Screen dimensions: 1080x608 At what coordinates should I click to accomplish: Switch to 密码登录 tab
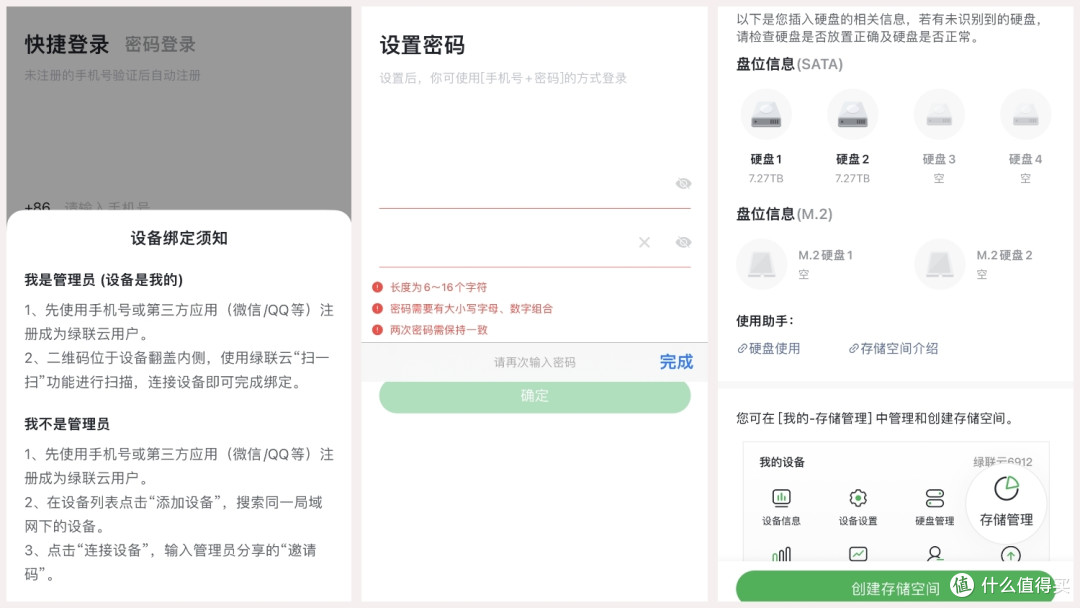[x=160, y=45]
